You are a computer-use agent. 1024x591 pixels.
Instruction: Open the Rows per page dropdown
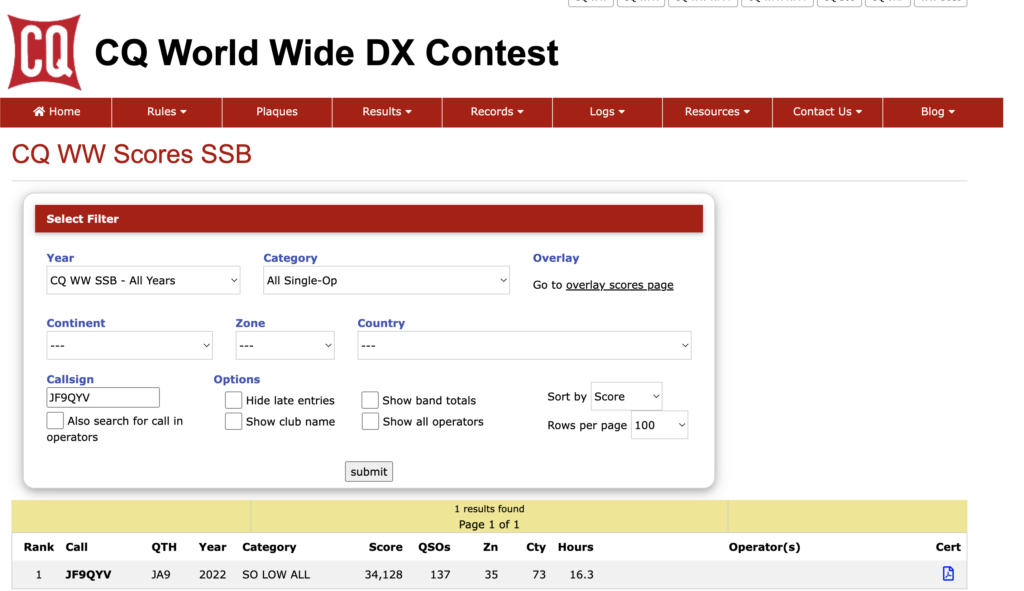click(x=659, y=425)
